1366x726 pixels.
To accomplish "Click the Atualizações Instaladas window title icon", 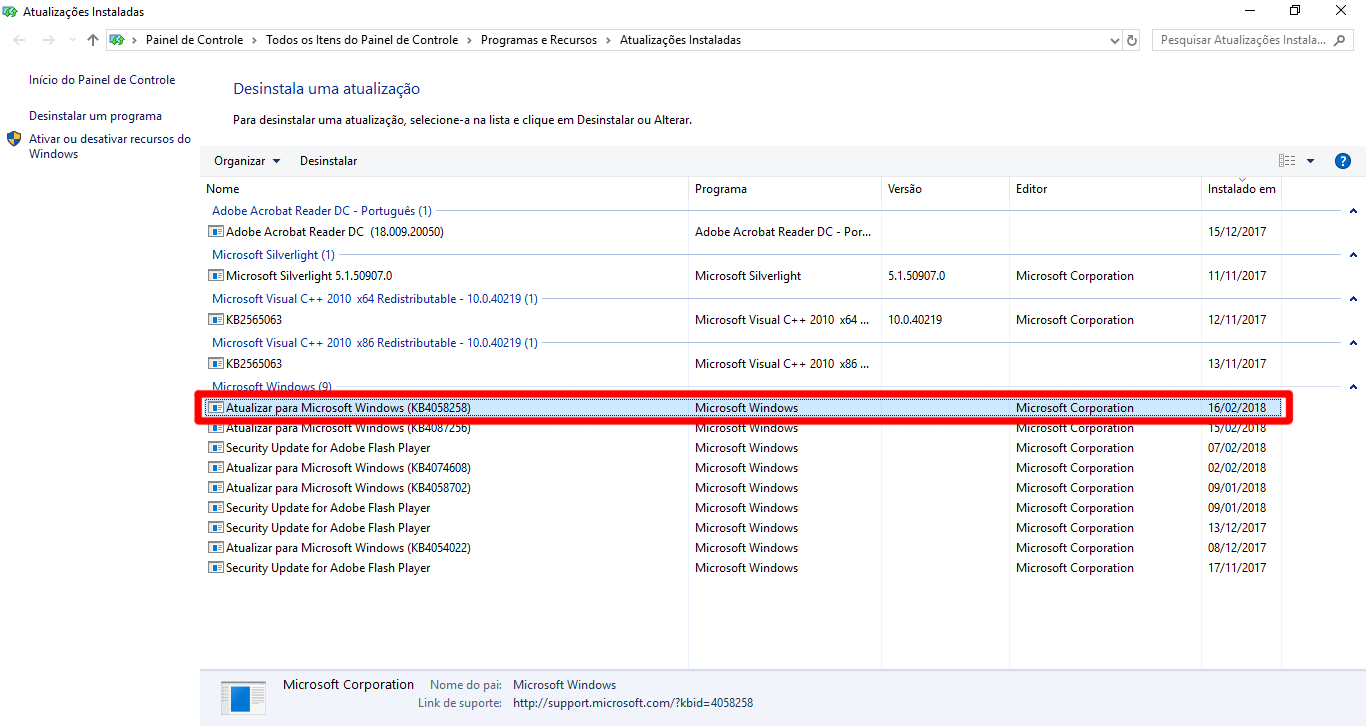I will pyautogui.click(x=10, y=11).
